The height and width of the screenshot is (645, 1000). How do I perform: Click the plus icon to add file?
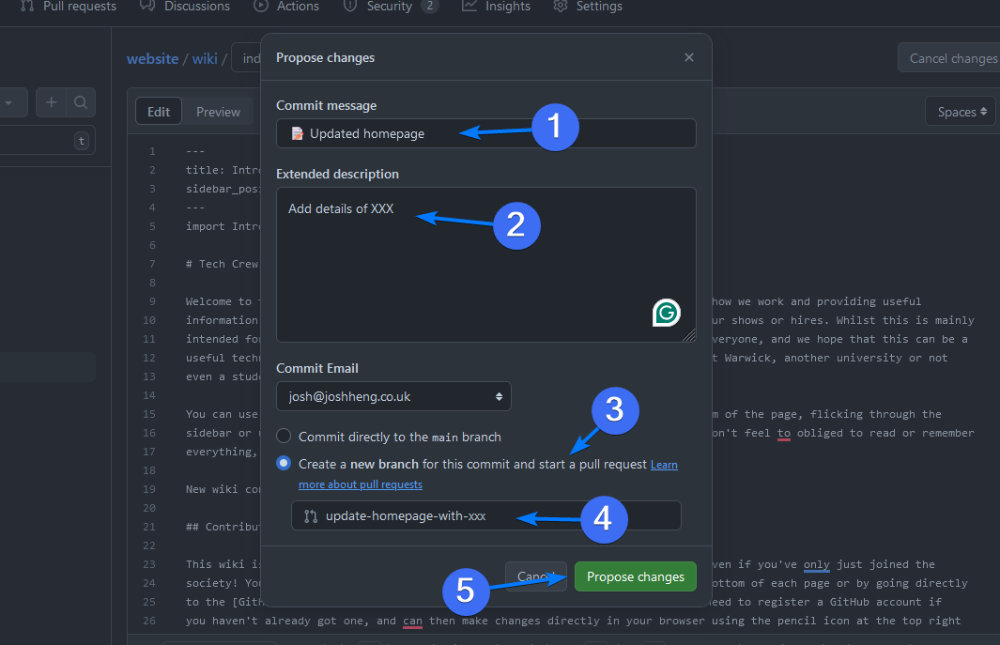(x=51, y=102)
